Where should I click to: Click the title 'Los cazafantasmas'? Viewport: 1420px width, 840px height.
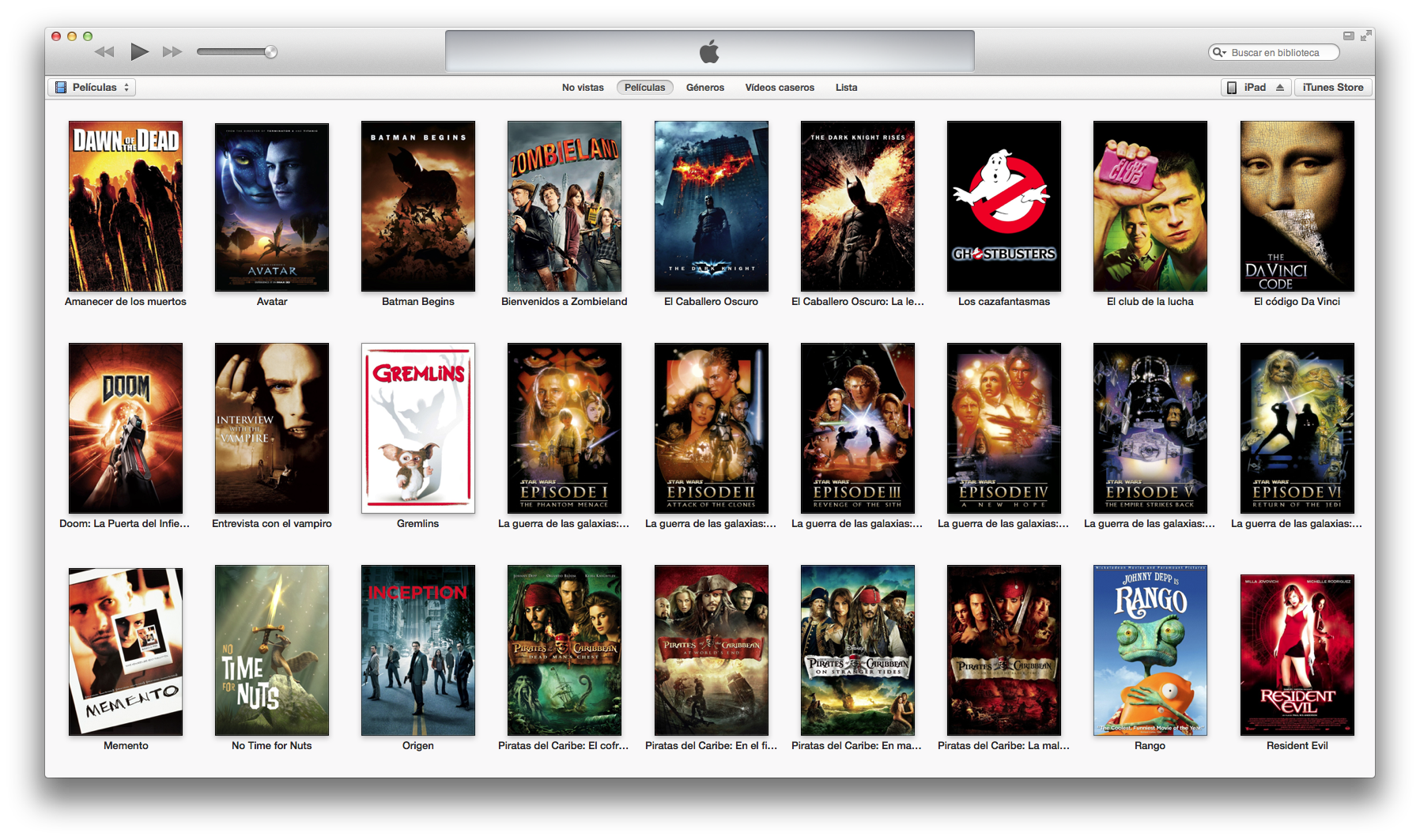1004,302
